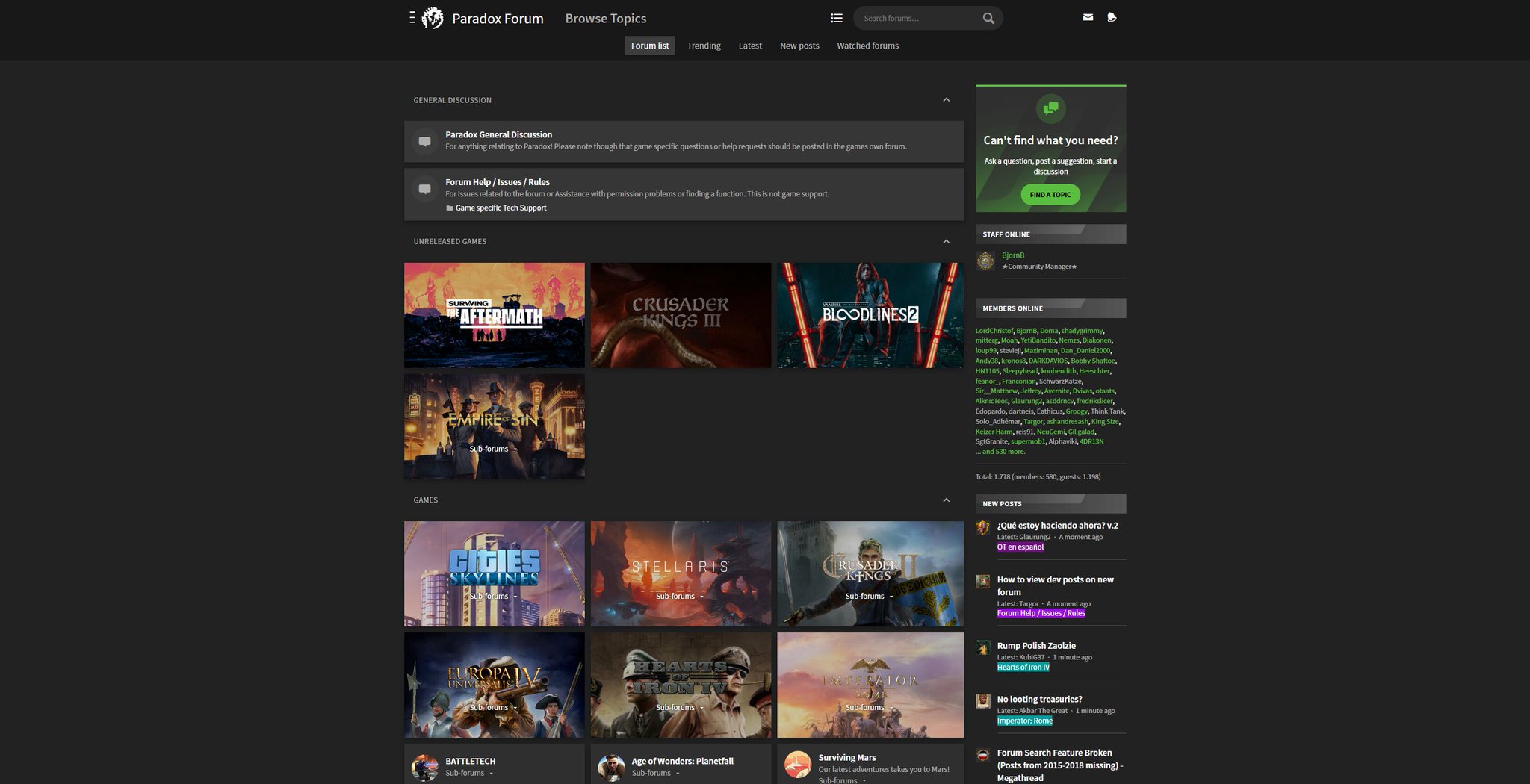Open the New posts tab
Viewport: 1530px width, 784px height.
tap(799, 46)
